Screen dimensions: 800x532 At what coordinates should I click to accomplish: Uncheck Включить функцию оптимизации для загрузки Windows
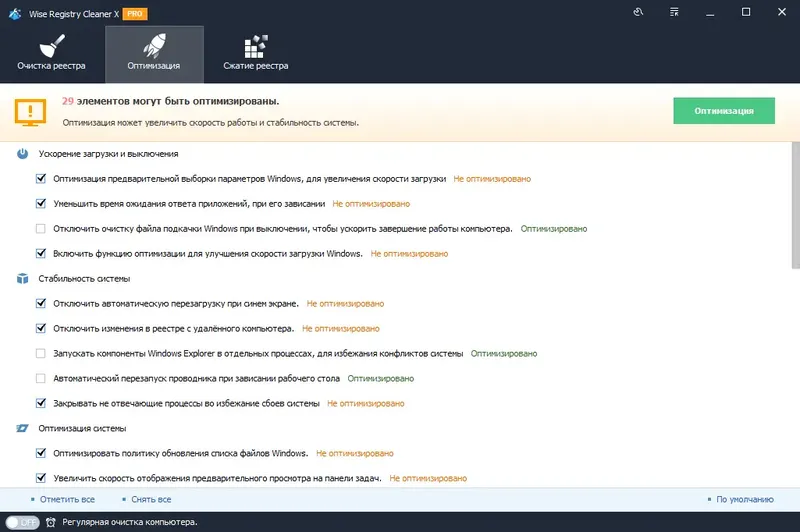[41, 254]
